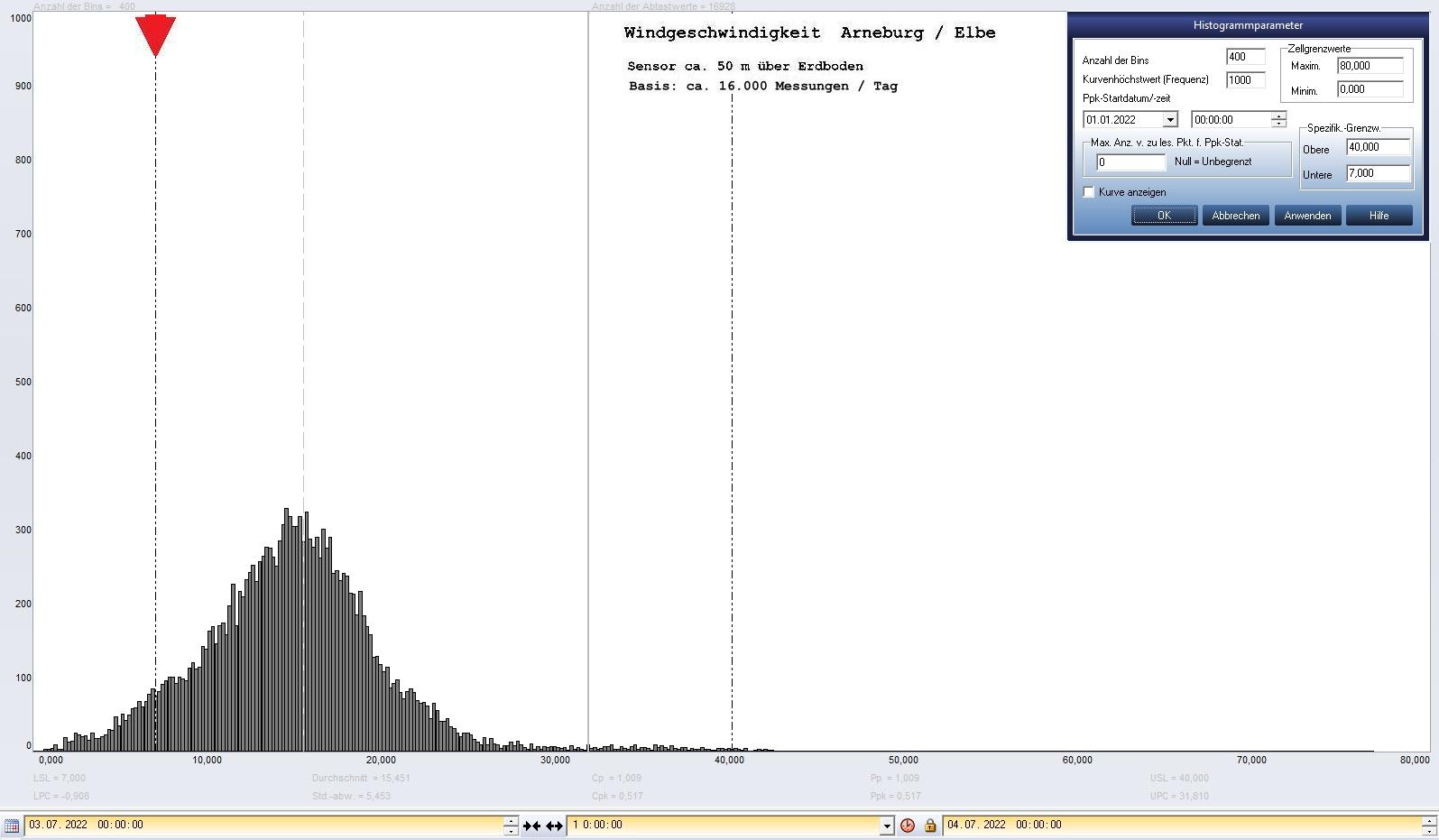
Task: Click the red triangle LSL marker on chart
Action: pyautogui.click(x=155, y=35)
